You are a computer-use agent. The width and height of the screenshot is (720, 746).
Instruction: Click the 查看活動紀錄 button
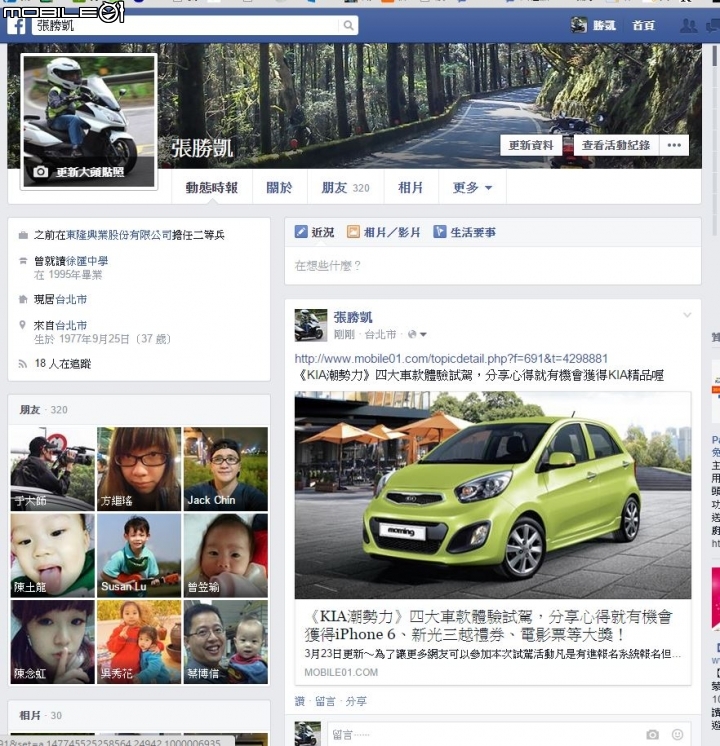tap(616, 145)
